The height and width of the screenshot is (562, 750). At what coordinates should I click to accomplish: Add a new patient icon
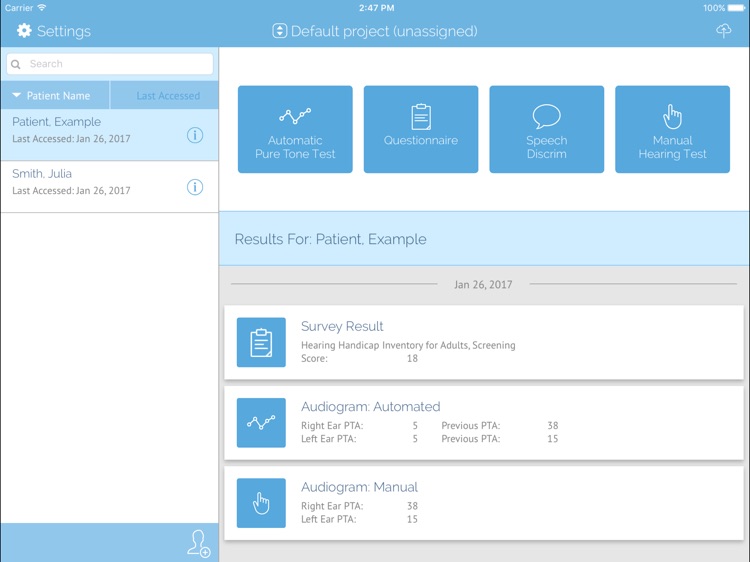coord(199,543)
